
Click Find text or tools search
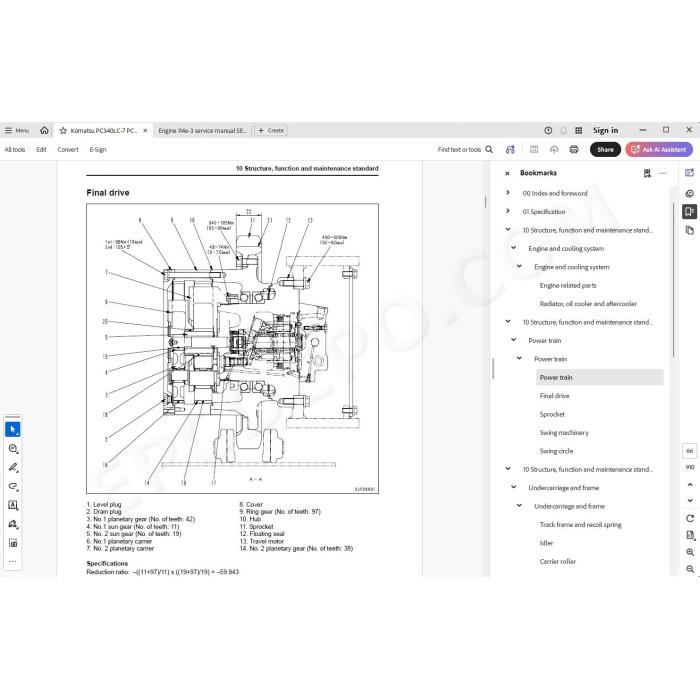465,150
